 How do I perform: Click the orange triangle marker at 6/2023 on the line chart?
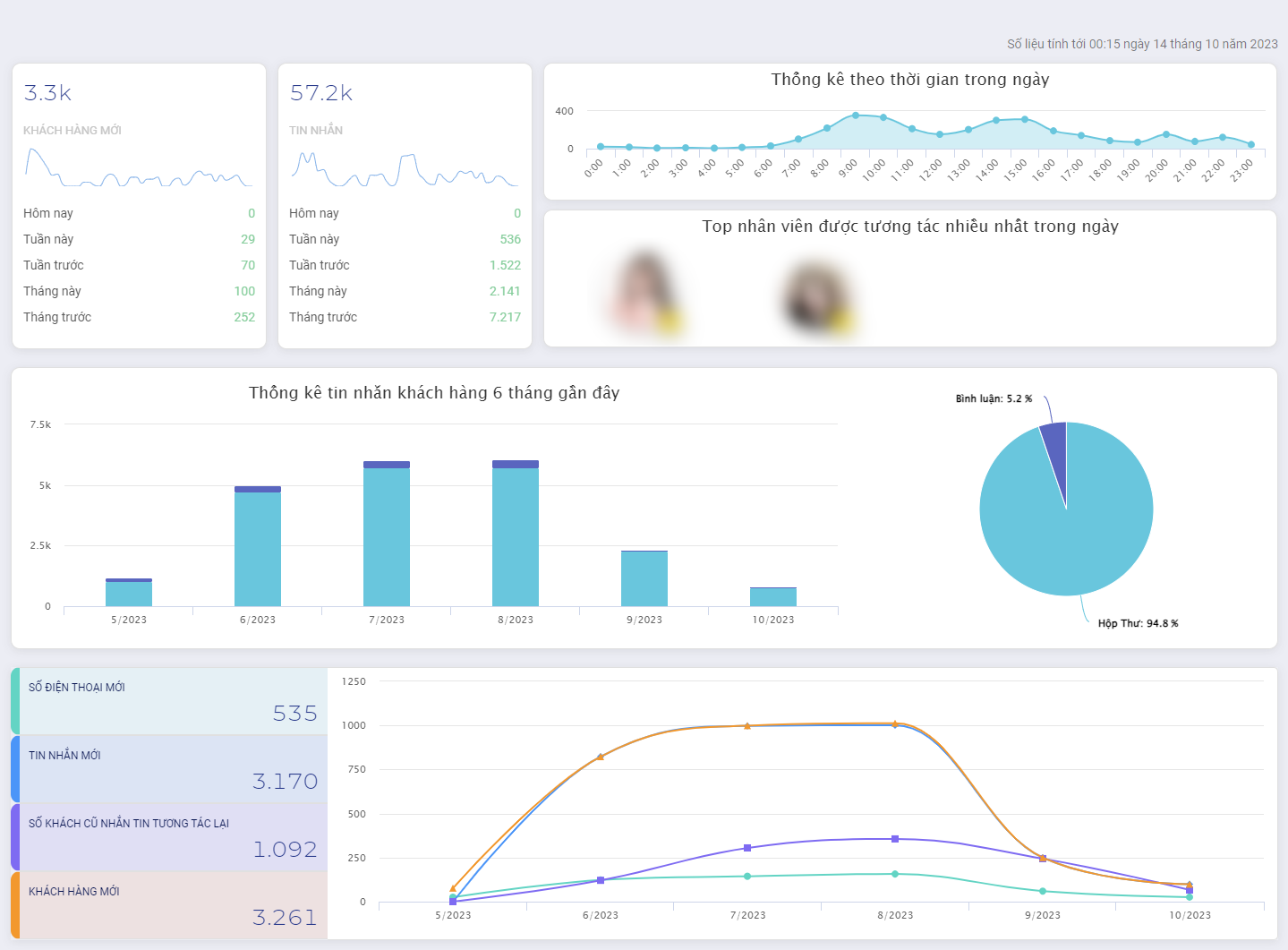(x=600, y=757)
